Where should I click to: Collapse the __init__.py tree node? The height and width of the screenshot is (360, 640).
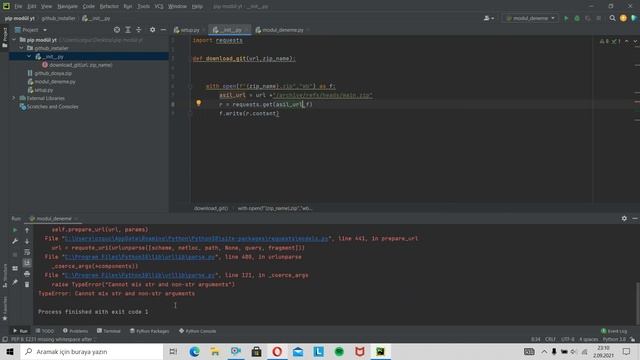[x=29, y=56]
